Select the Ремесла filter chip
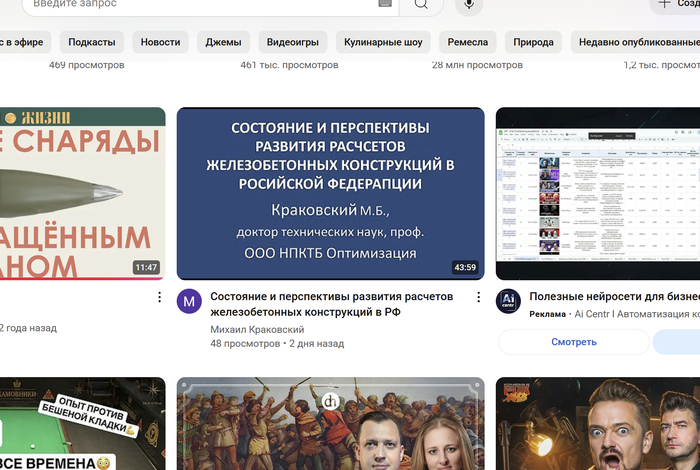This screenshot has width=700, height=470. point(467,42)
